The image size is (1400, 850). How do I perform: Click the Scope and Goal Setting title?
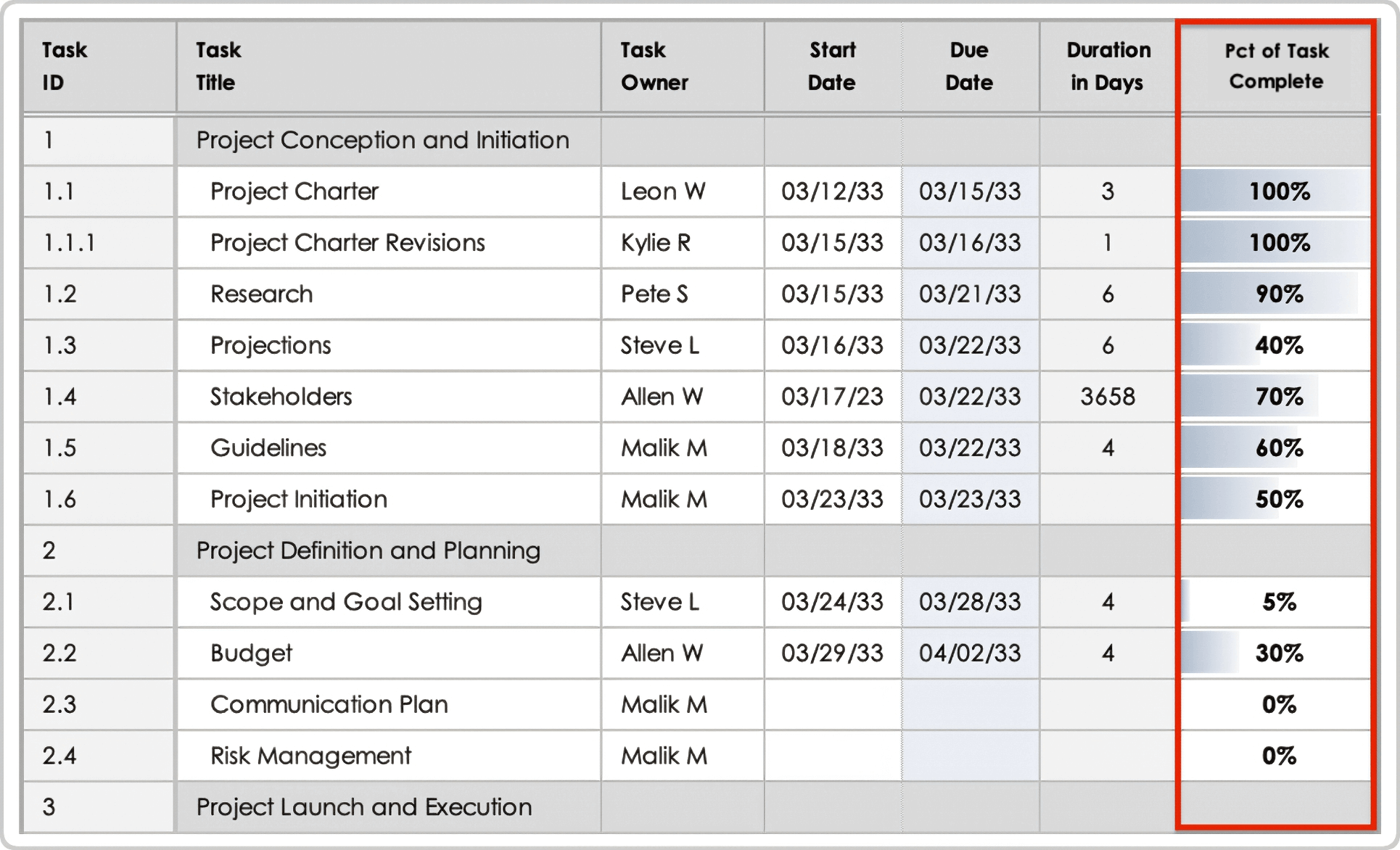pyautogui.click(x=345, y=602)
